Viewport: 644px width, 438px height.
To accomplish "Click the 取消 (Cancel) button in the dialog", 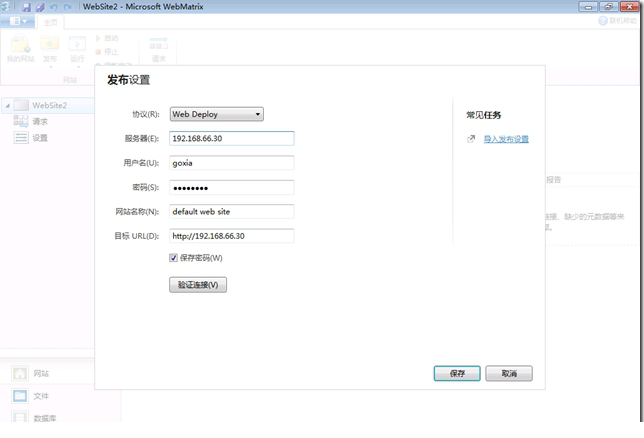I will click(x=509, y=373).
